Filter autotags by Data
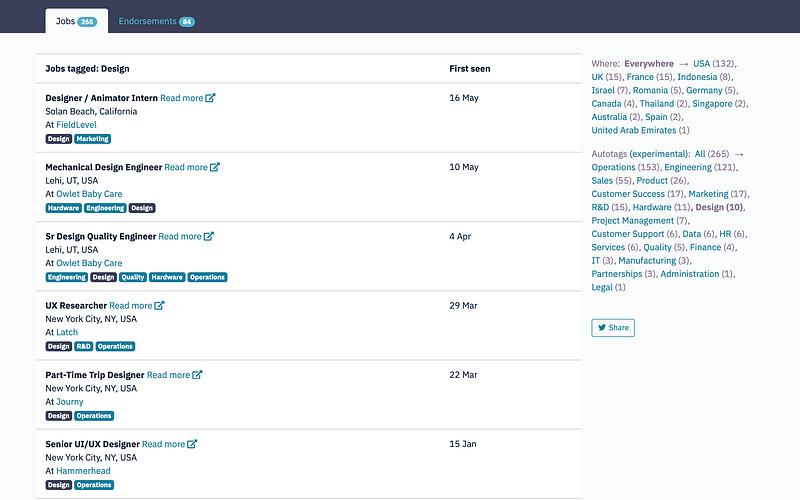Image resolution: width=800 pixels, height=500 pixels. click(x=691, y=234)
